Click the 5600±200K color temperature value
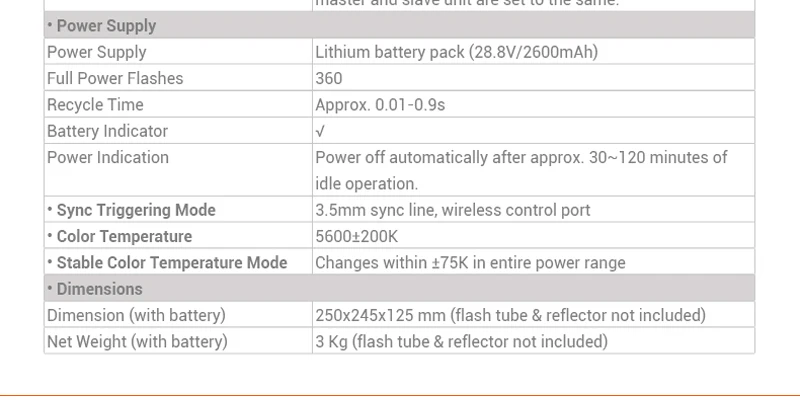800x413 pixels. click(356, 236)
